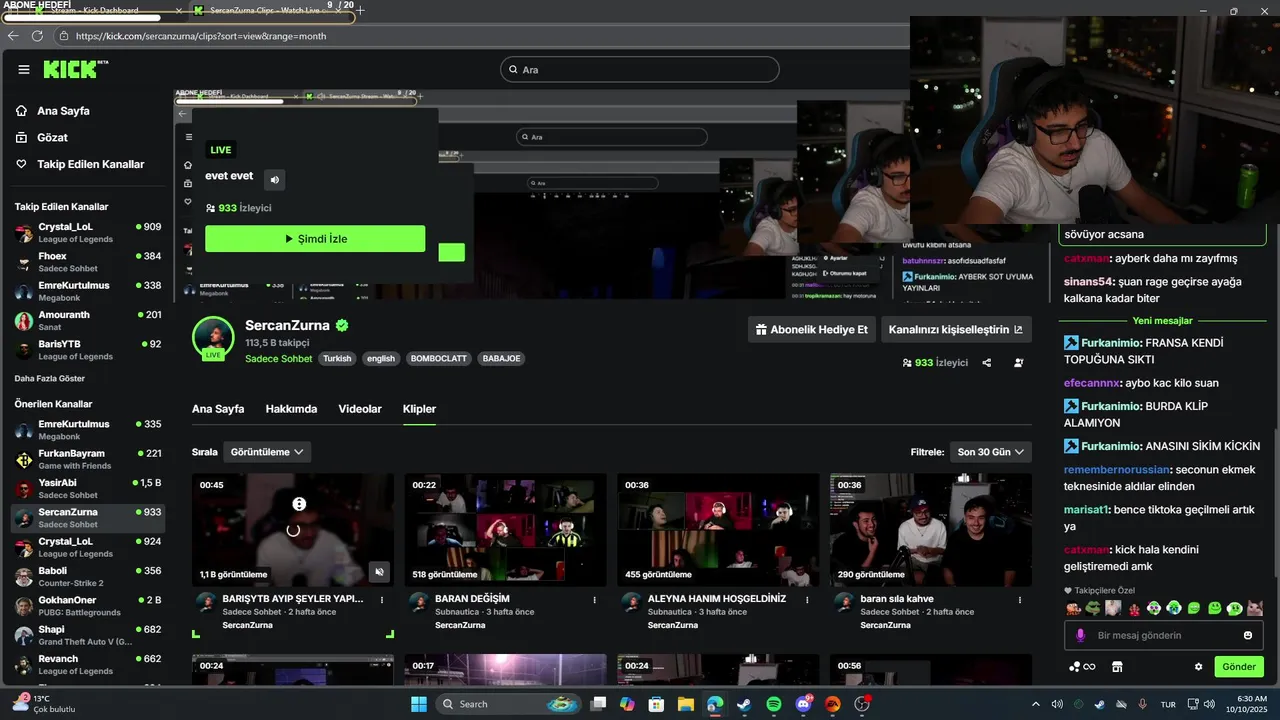Open the BARAN DEĞİŞİM clip thumbnail
Screen dimensions: 1280x720
tap(505, 529)
